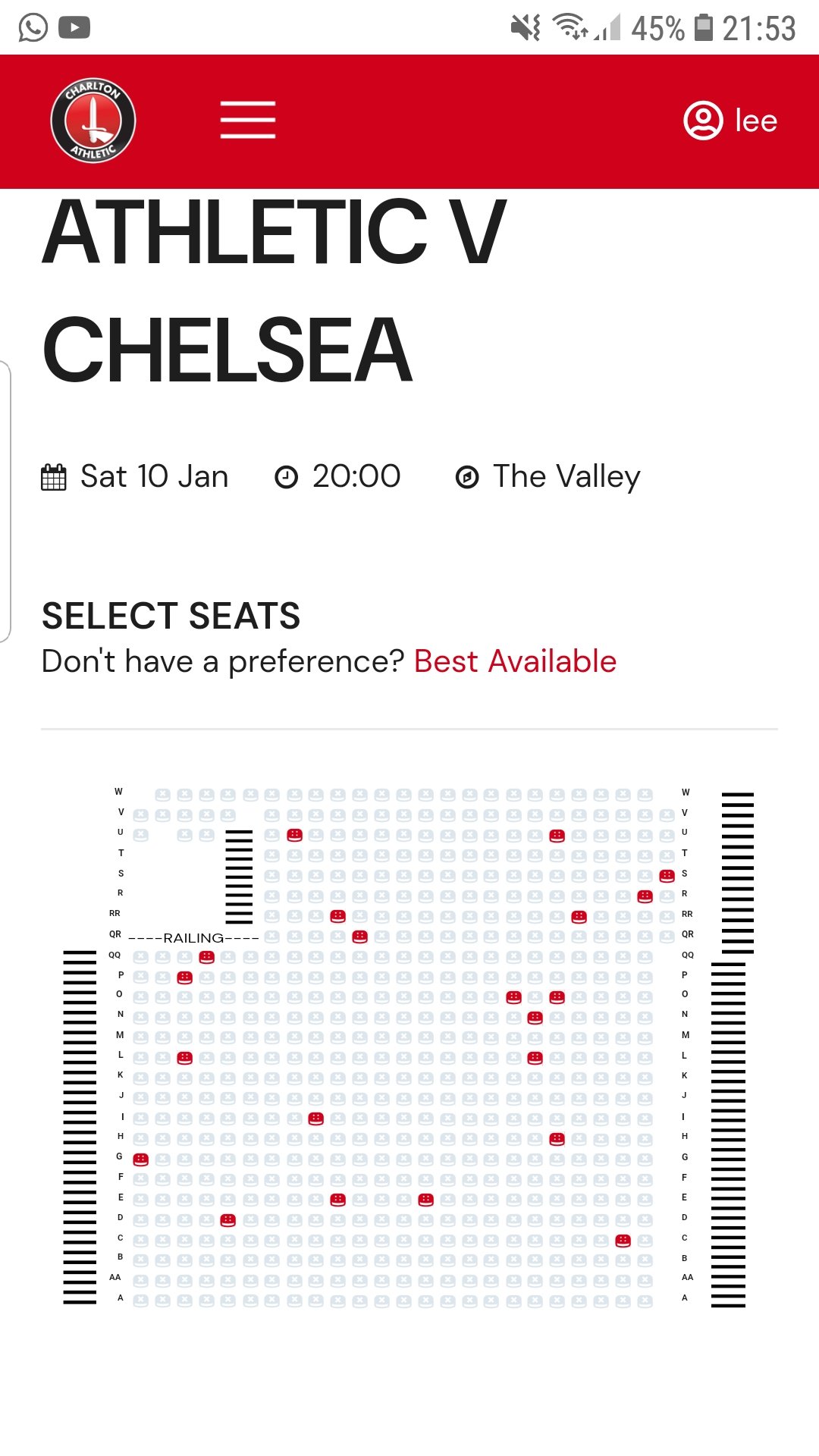Viewport: 819px width, 1456px height.
Task: Select the available red seat in row G
Action: 140,1159
